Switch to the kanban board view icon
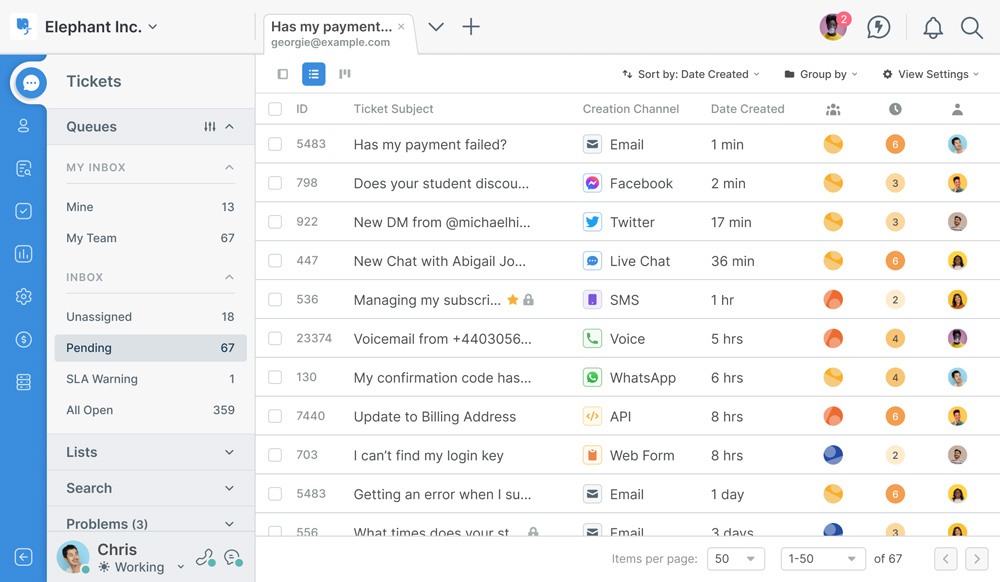The height and width of the screenshot is (582, 1000). coord(345,74)
